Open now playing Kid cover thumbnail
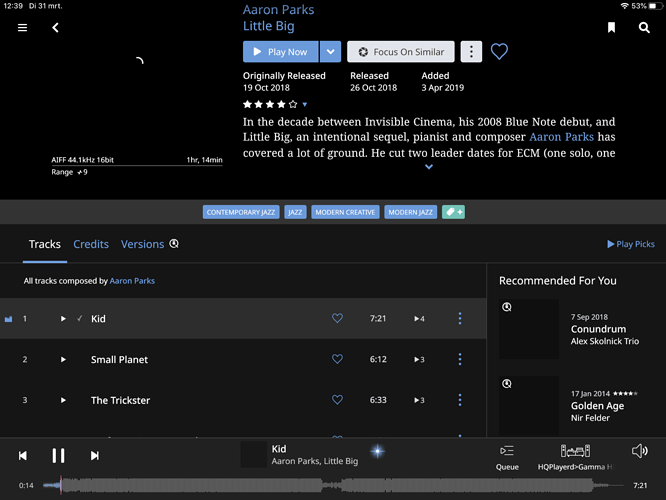666x500 pixels. pyautogui.click(x=254, y=455)
